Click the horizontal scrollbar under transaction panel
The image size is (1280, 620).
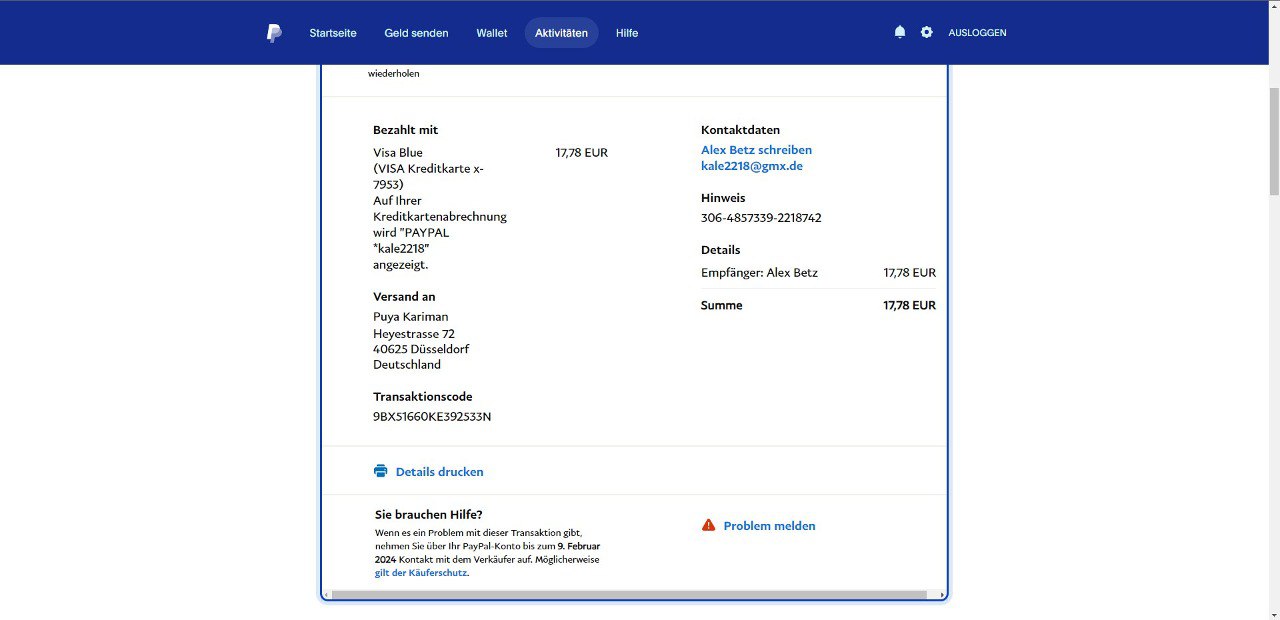point(630,595)
